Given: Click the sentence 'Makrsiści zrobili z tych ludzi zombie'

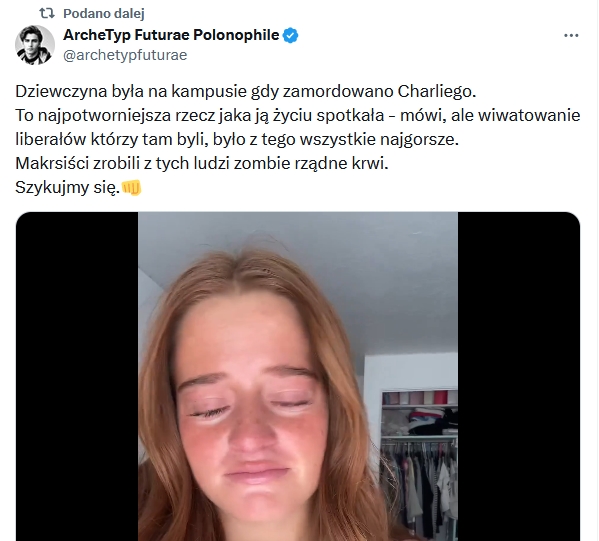Looking at the screenshot, I should [202, 164].
